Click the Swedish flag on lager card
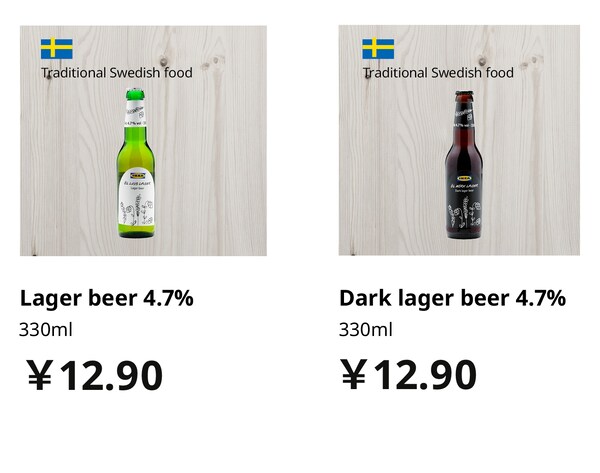 57,49
